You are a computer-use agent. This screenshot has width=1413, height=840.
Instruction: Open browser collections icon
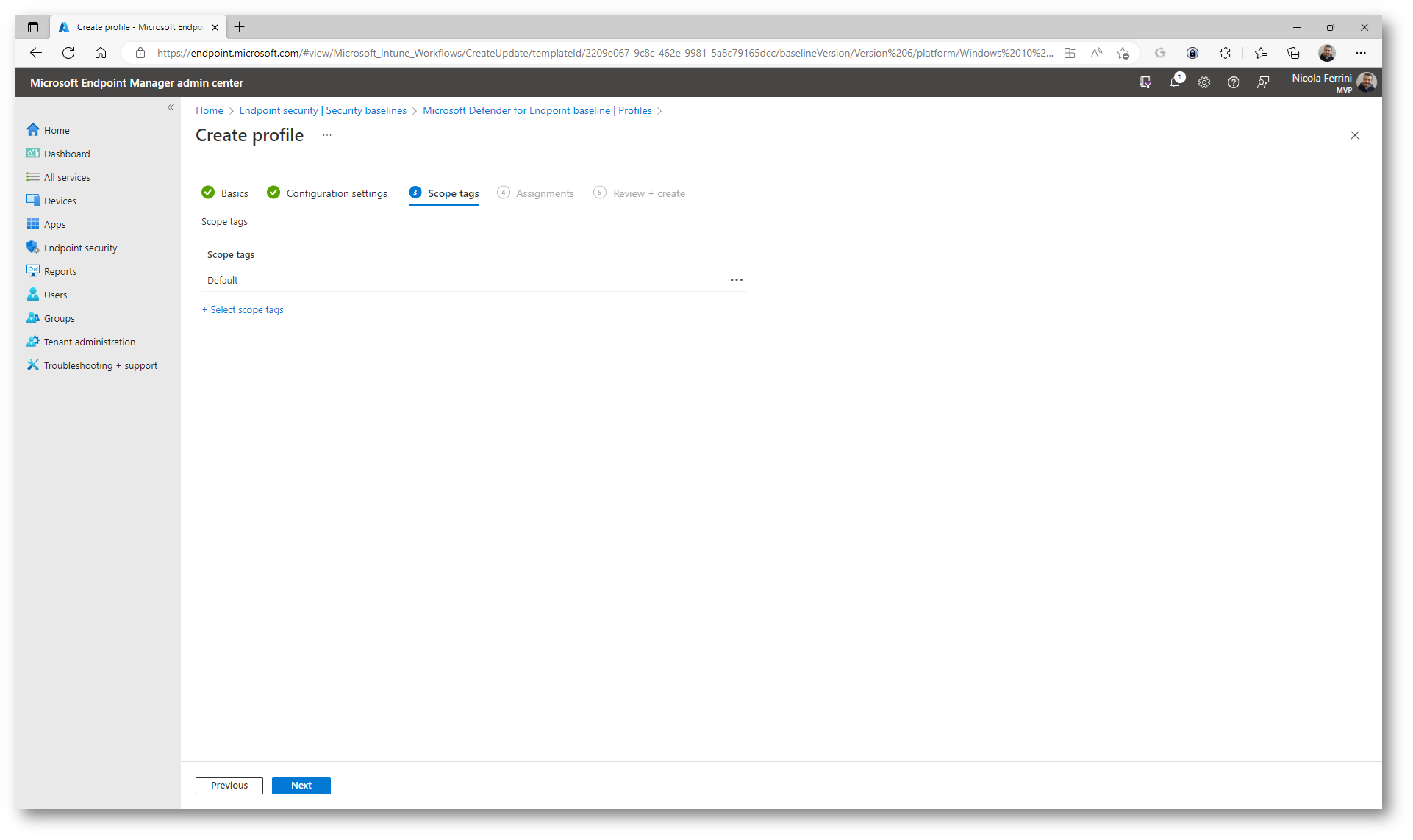(1293, 53)
